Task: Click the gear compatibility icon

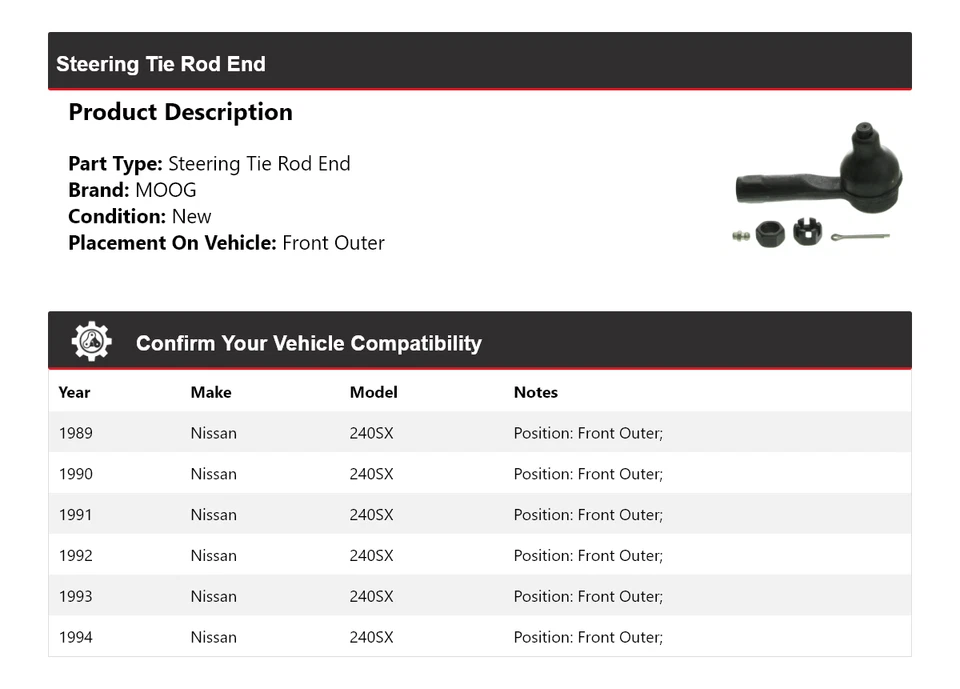Action: pos(91,342)
